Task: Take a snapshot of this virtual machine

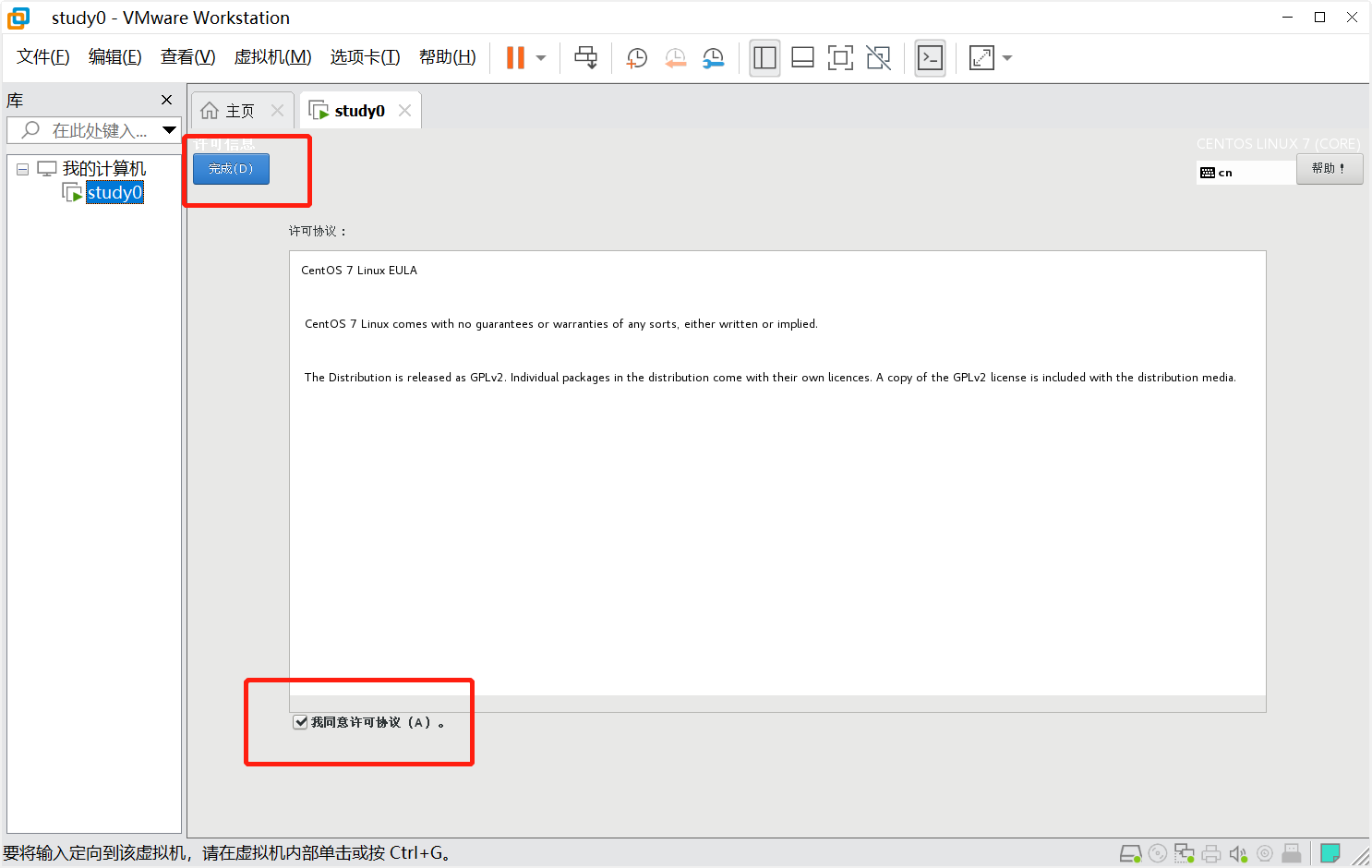Action: [x=637, y=58]
